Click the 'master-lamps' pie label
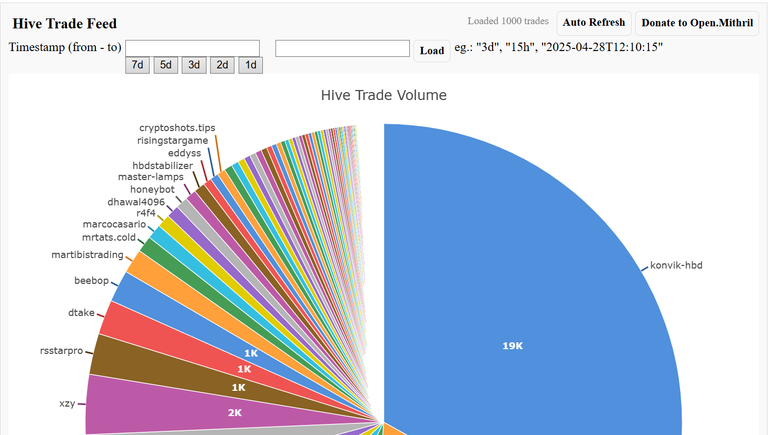768x435 pixels. [x=151, y=176]
